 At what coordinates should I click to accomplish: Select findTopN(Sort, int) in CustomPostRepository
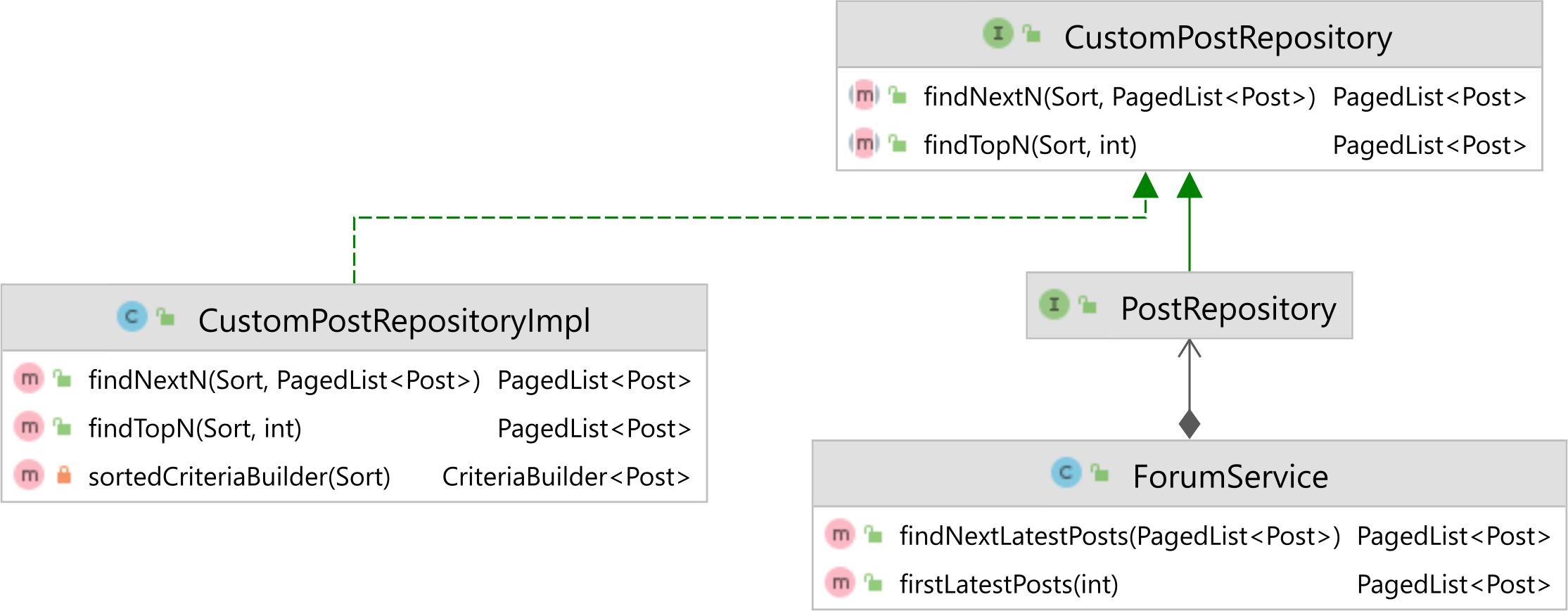coord(1030,146)
